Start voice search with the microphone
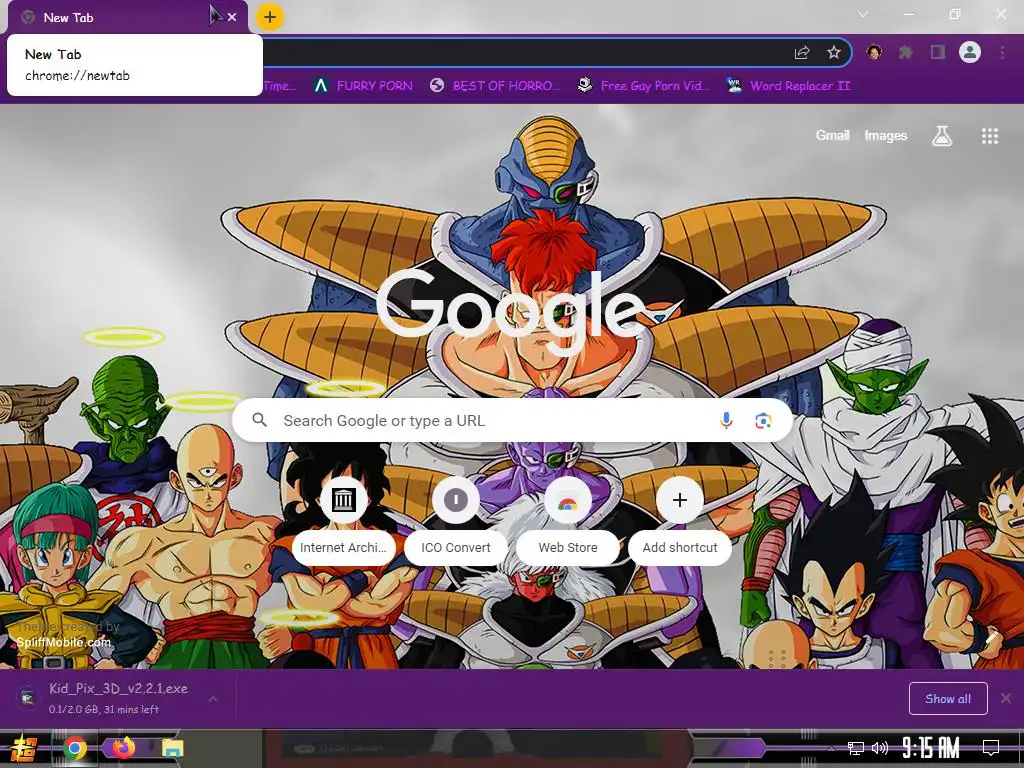Image resolution: width=1024 pixels, height=768 pixels. 726,421
